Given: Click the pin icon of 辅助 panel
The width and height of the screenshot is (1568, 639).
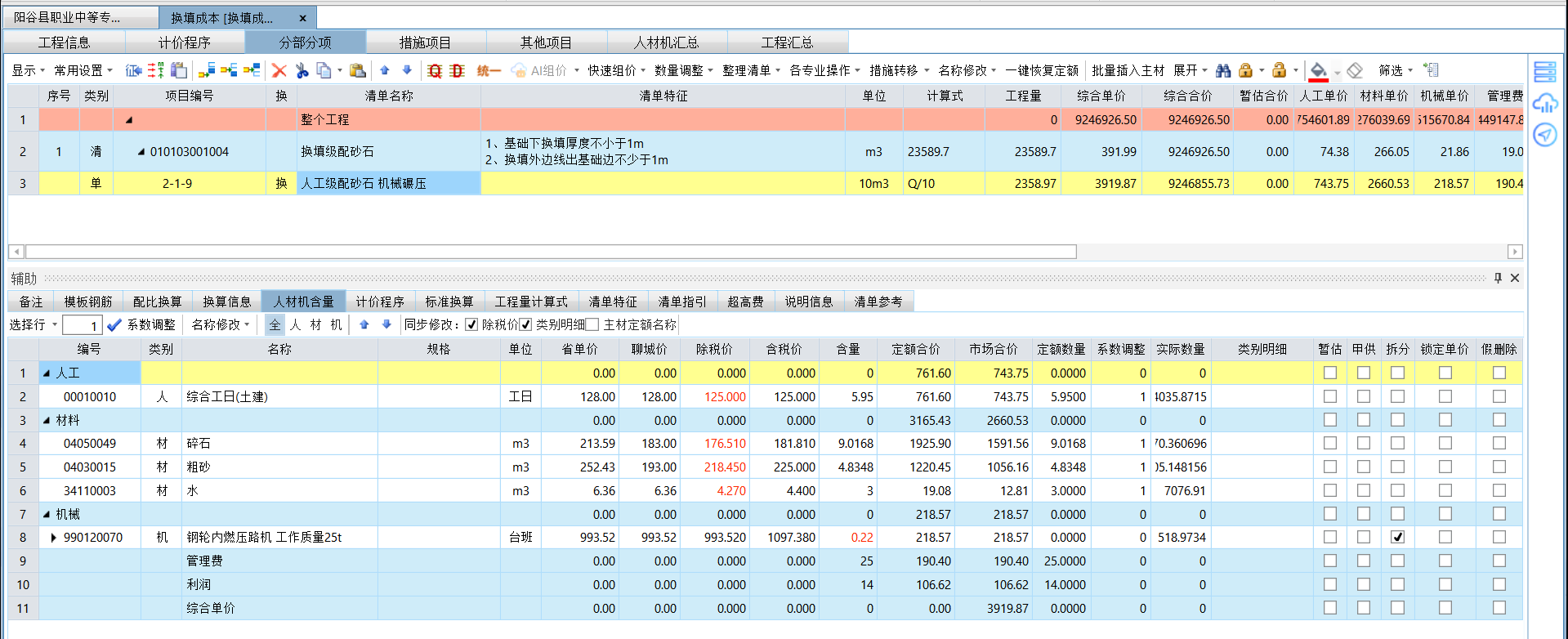Looking at the screenshot, I should pos(1498,279).
